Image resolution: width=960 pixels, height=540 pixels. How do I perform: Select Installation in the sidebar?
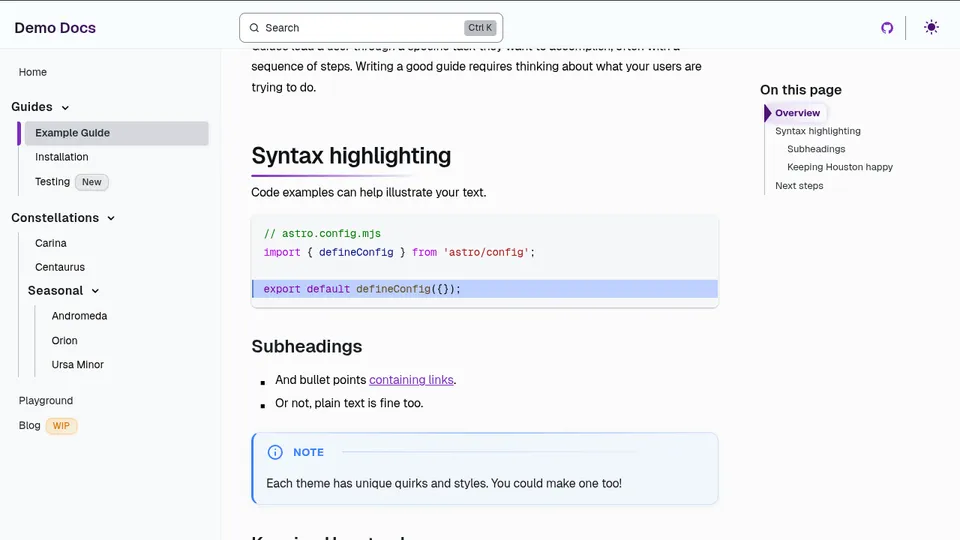[62, 157]
